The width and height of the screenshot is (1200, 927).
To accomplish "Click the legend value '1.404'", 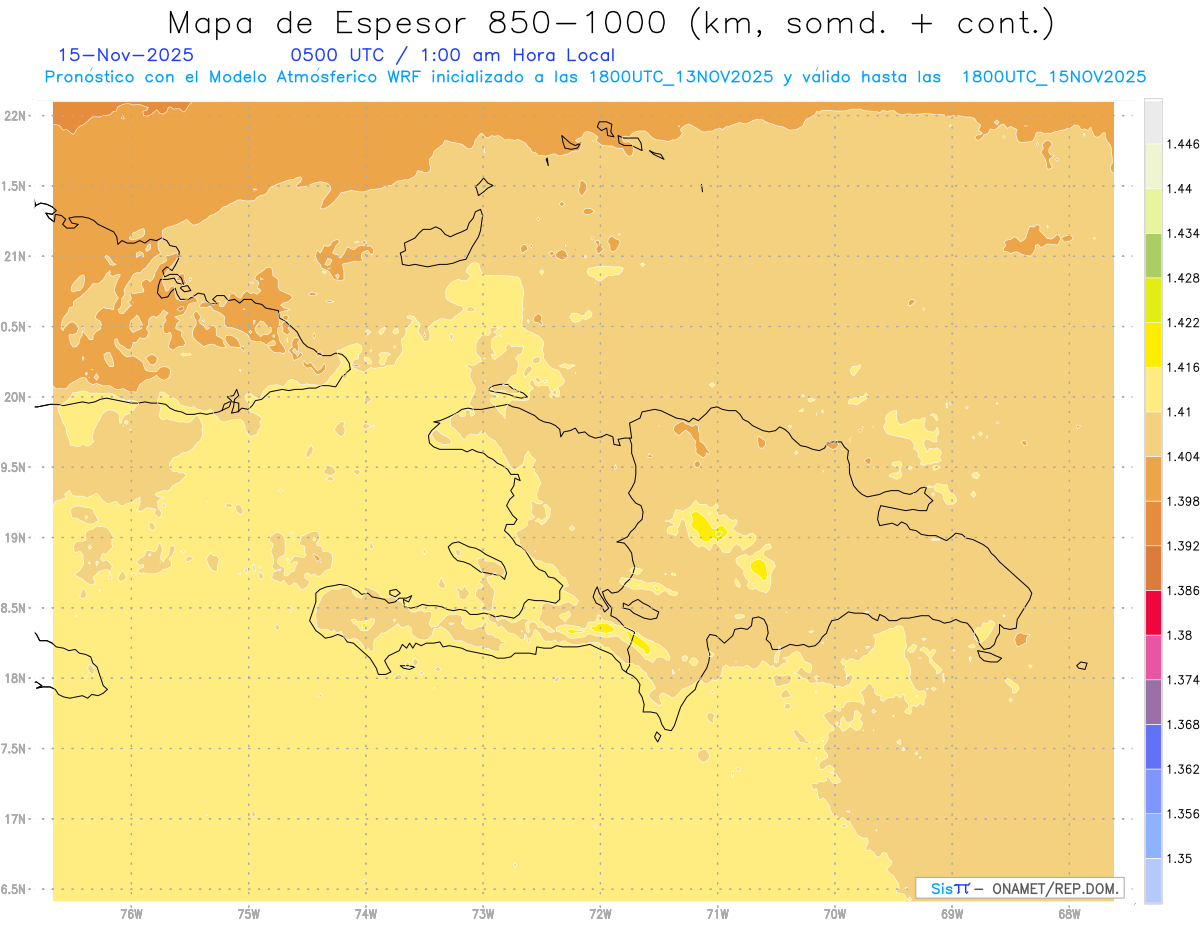I will point(1184,456).
